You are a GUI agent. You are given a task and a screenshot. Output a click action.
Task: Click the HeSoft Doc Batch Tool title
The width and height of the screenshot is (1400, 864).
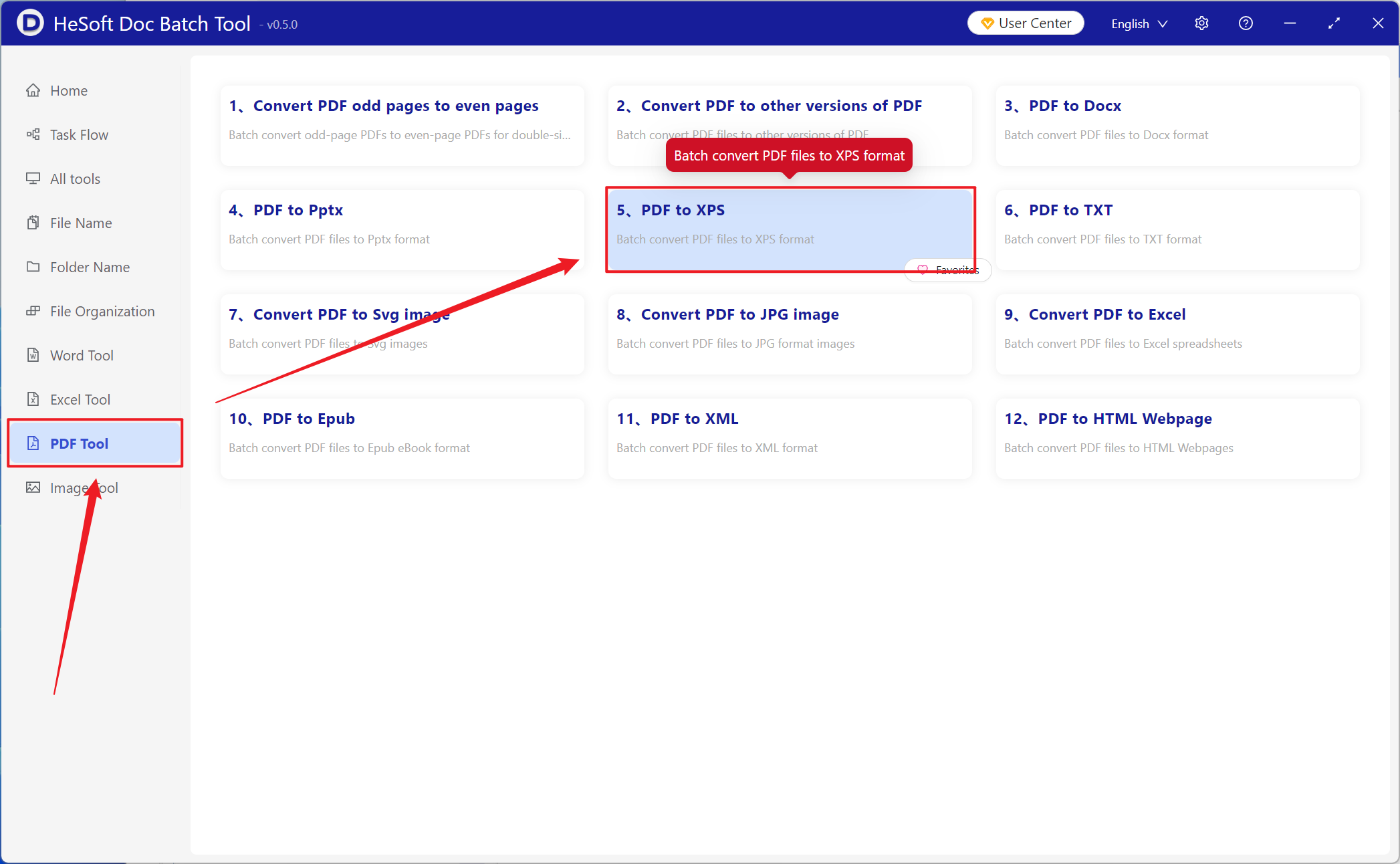pyautogui.click(x=152, y=23)
